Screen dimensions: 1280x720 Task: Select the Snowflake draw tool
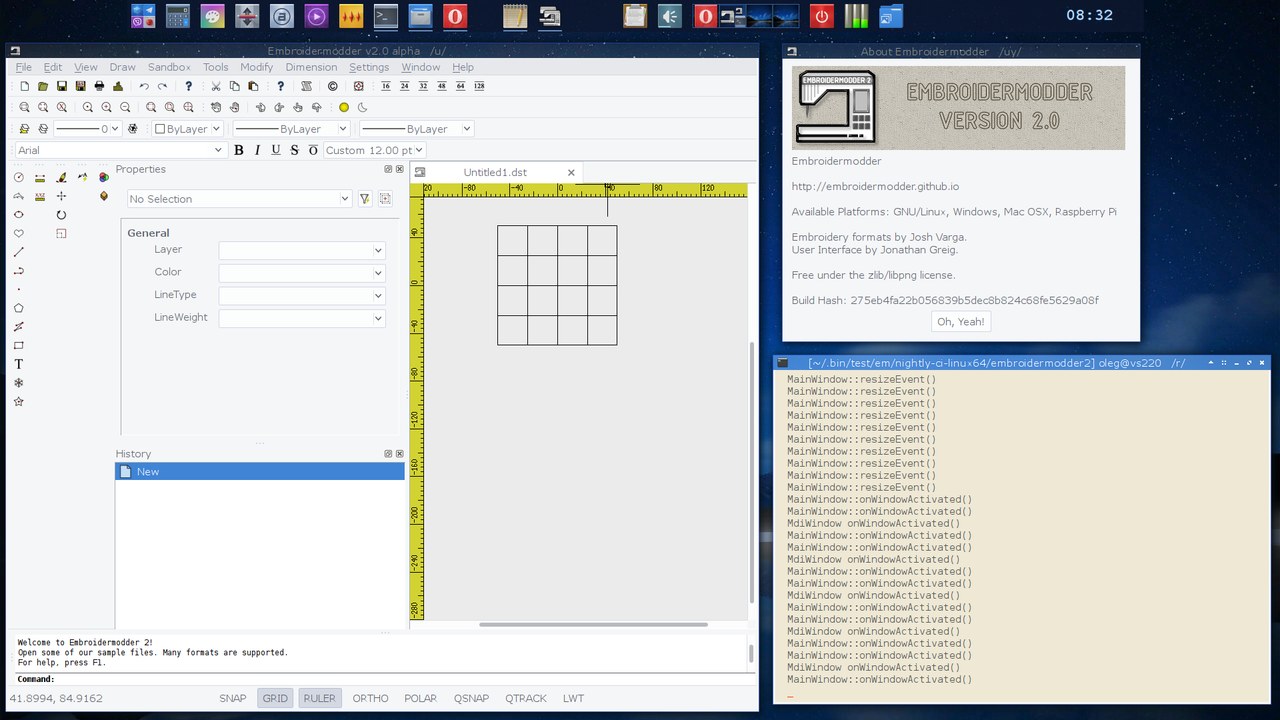click(18, 383)
